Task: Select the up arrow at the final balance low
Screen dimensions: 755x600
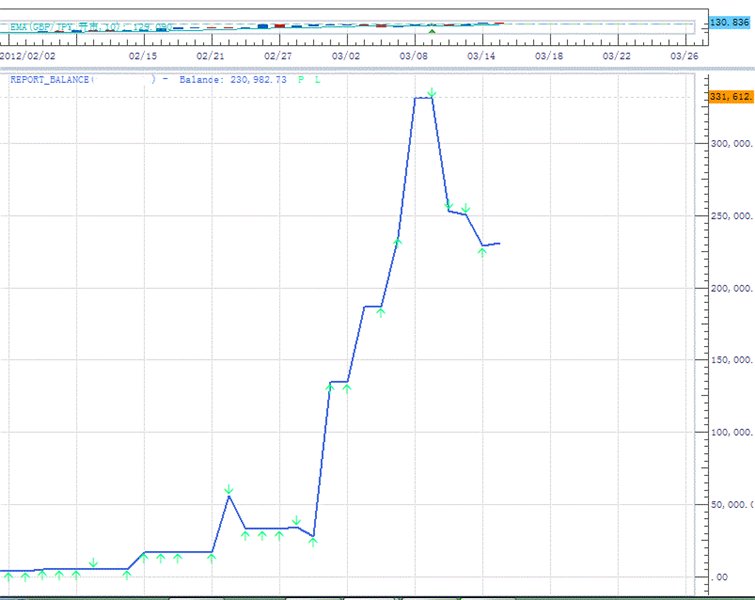Action: pos(482,252)
